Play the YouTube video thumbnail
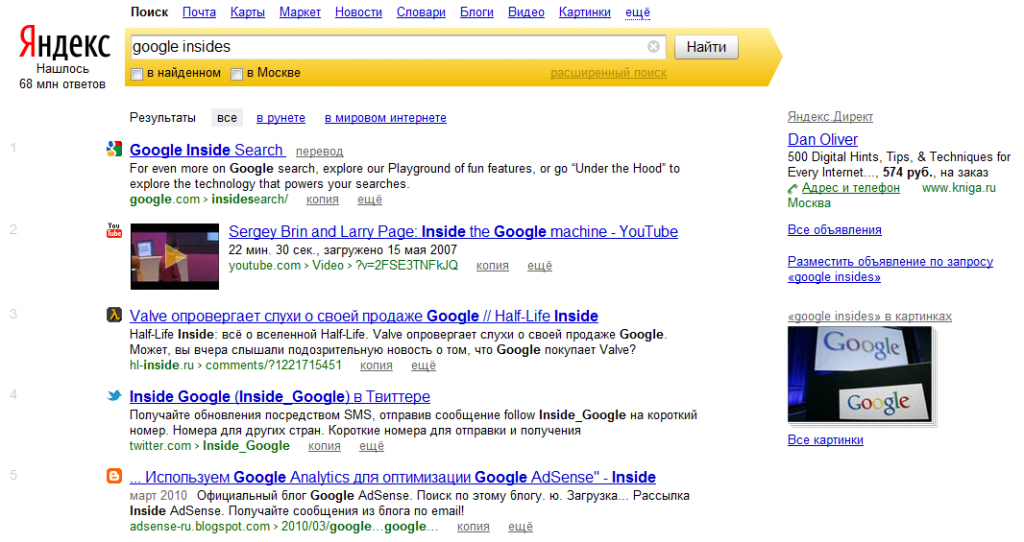The width and height of the screenshot is (1024, 542). click(174, 257)
